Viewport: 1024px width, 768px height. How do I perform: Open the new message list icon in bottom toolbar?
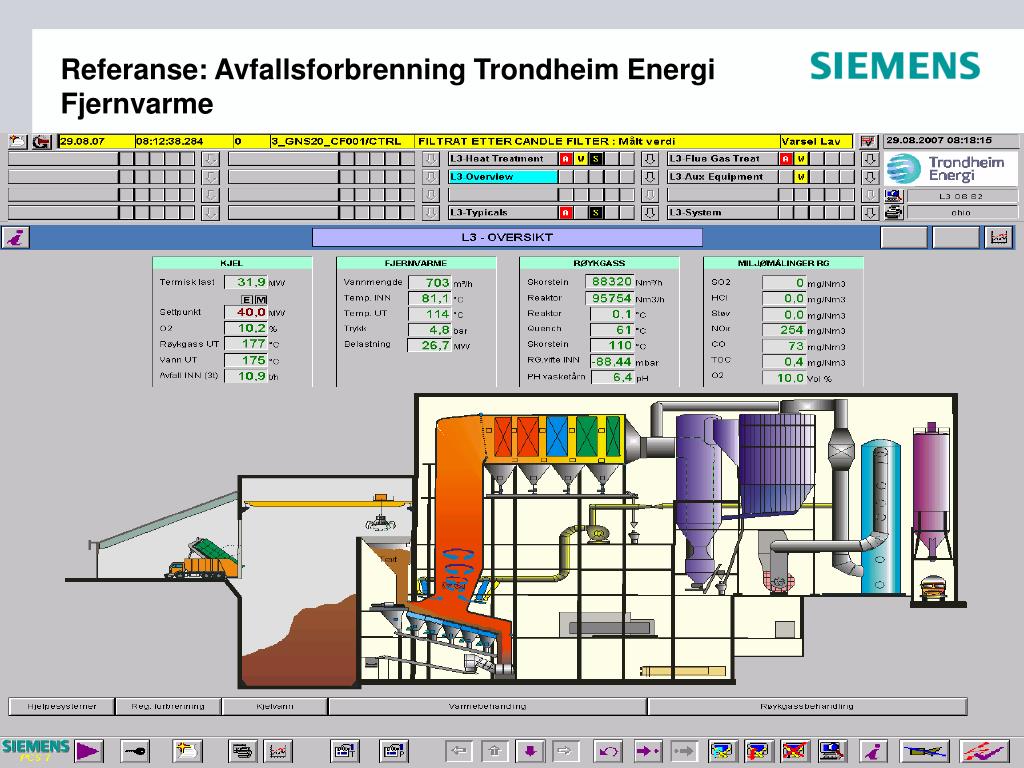(x=187, y=751)
